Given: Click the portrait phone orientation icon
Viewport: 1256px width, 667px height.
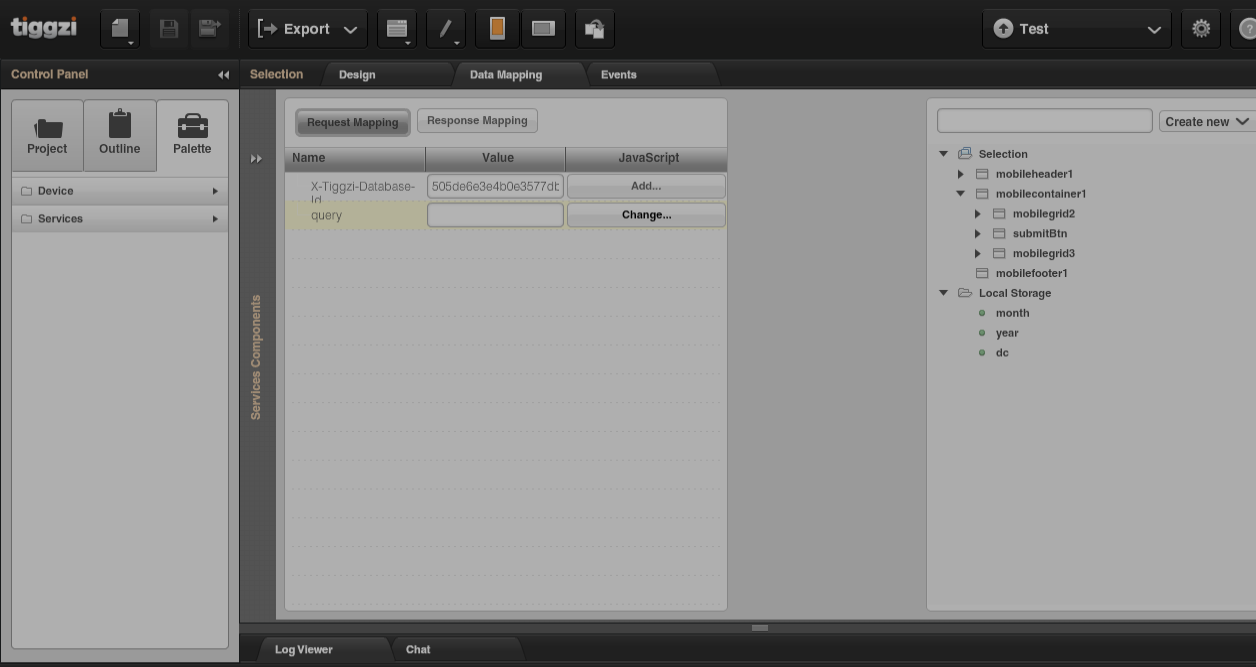Looking at the screenshot, I should 497,29.
